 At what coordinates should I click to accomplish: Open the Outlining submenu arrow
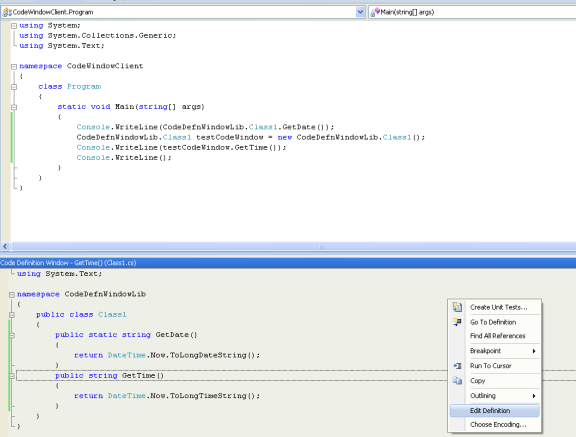(534, 396)
